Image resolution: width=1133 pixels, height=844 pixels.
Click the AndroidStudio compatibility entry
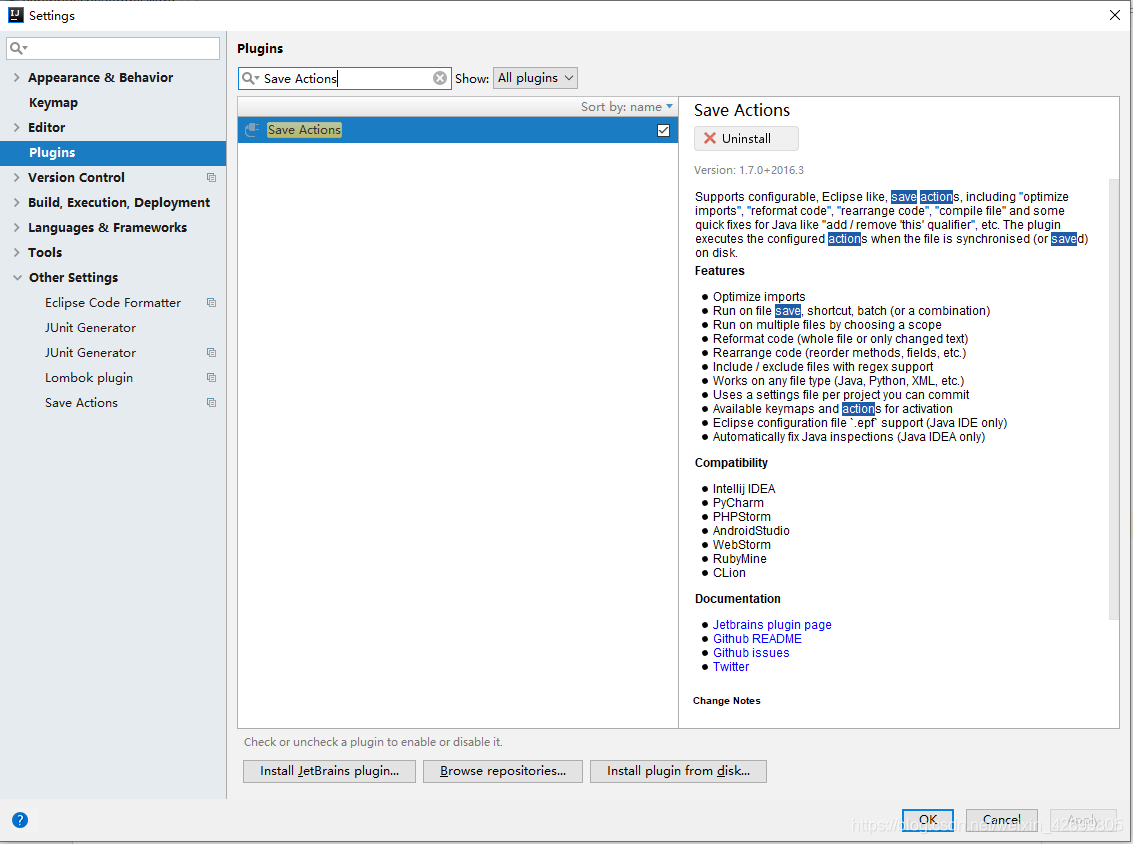point(751,531)
